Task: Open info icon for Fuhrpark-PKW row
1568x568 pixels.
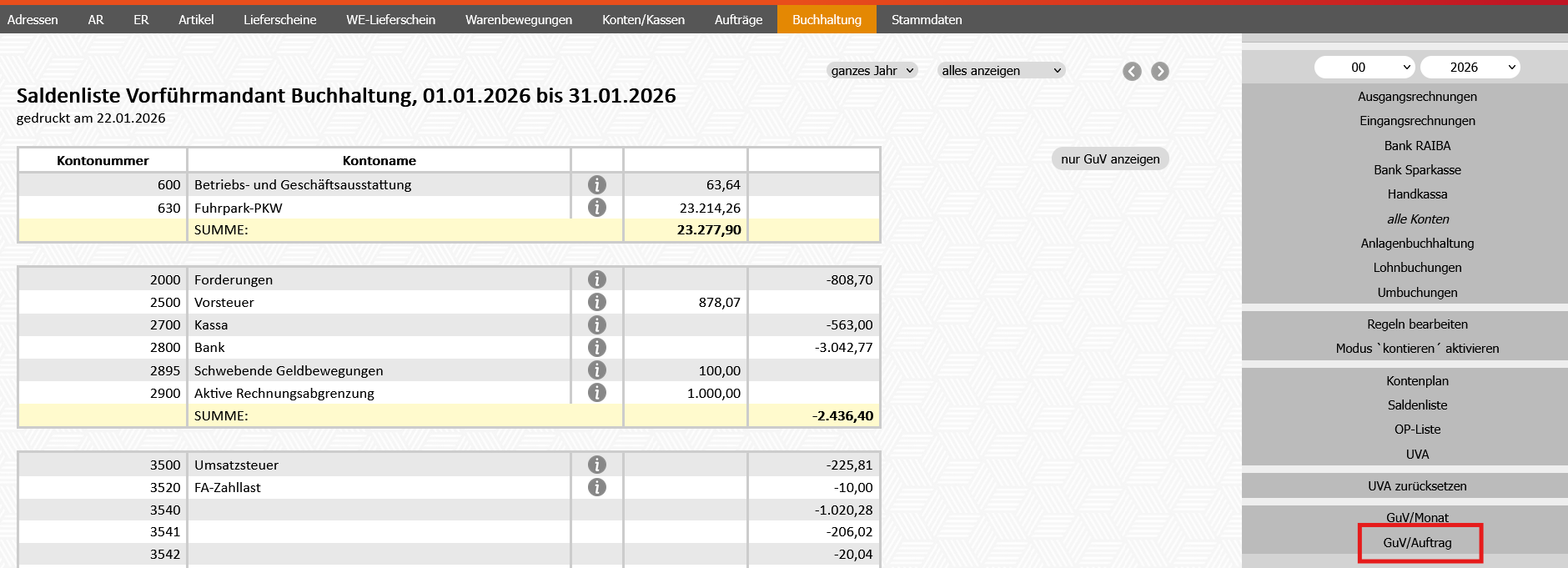Action: click(596, 208)
